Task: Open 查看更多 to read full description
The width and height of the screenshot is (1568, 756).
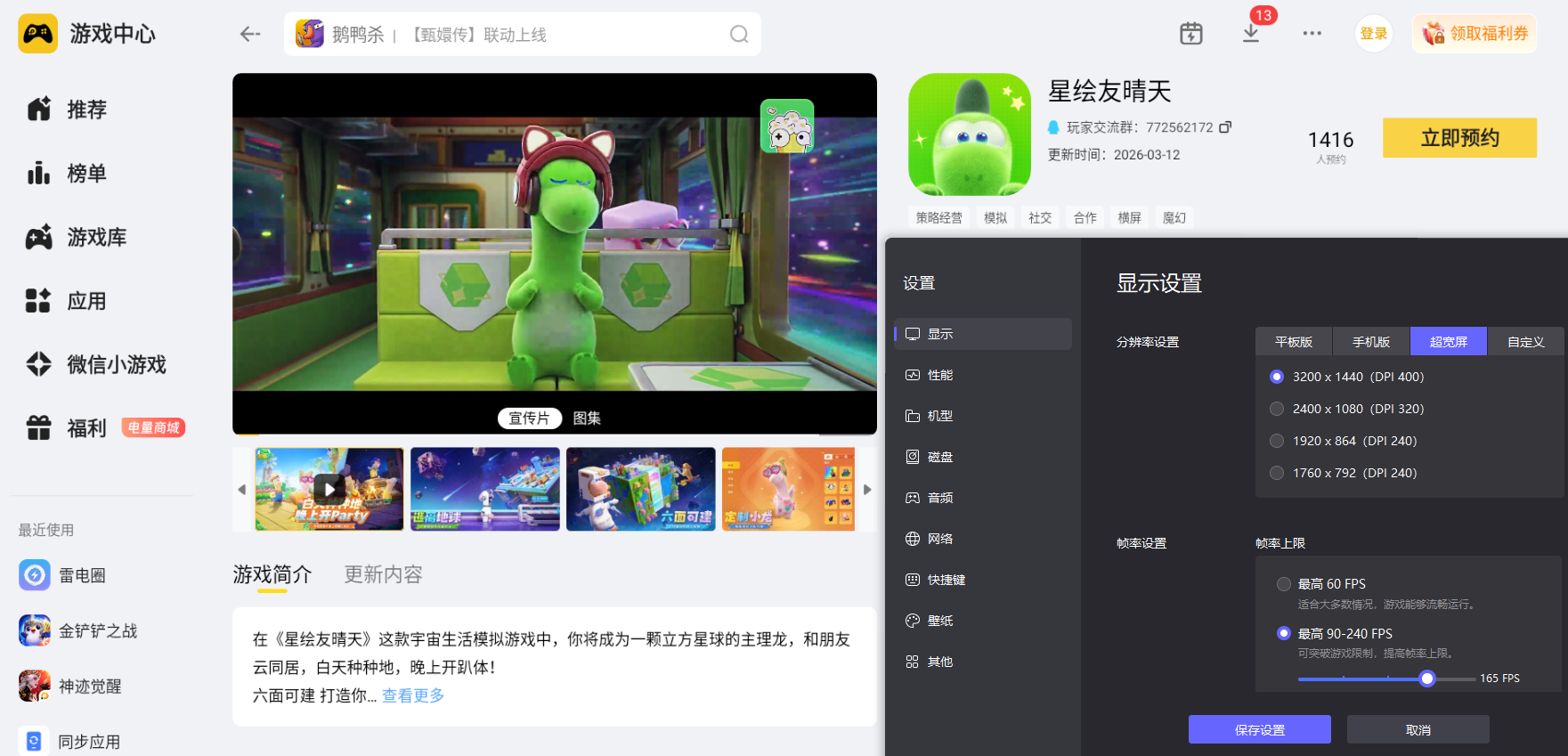Action: (x=413, y=695)
